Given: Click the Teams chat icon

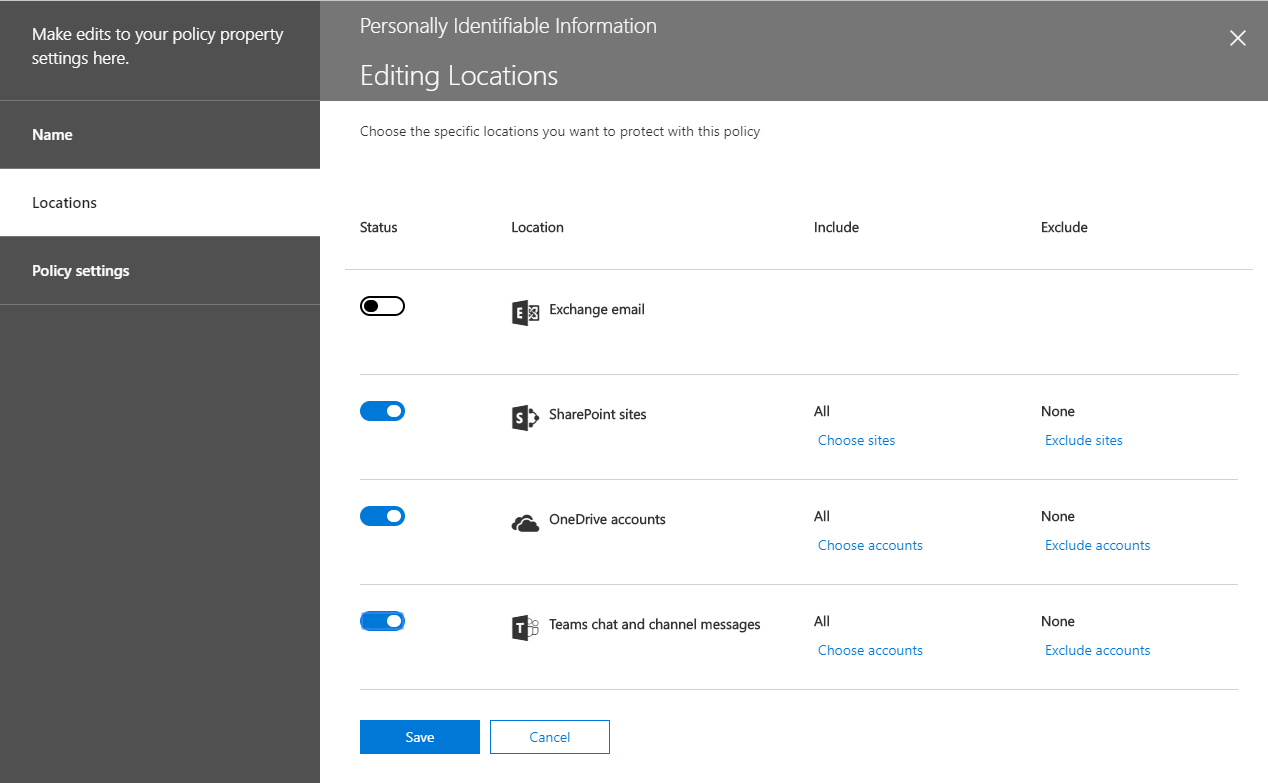Looking at the screenshot, I should [x=524, y=626].
